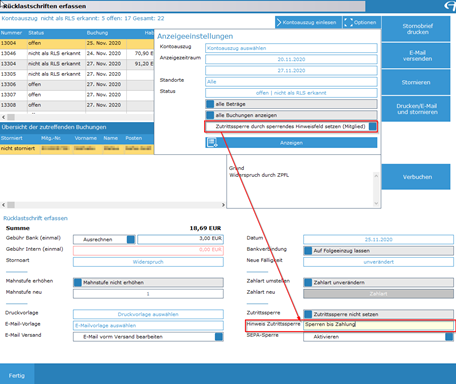
Task: Click the Hinweis Zutrittssperre text field
Action: click(378, 325)
